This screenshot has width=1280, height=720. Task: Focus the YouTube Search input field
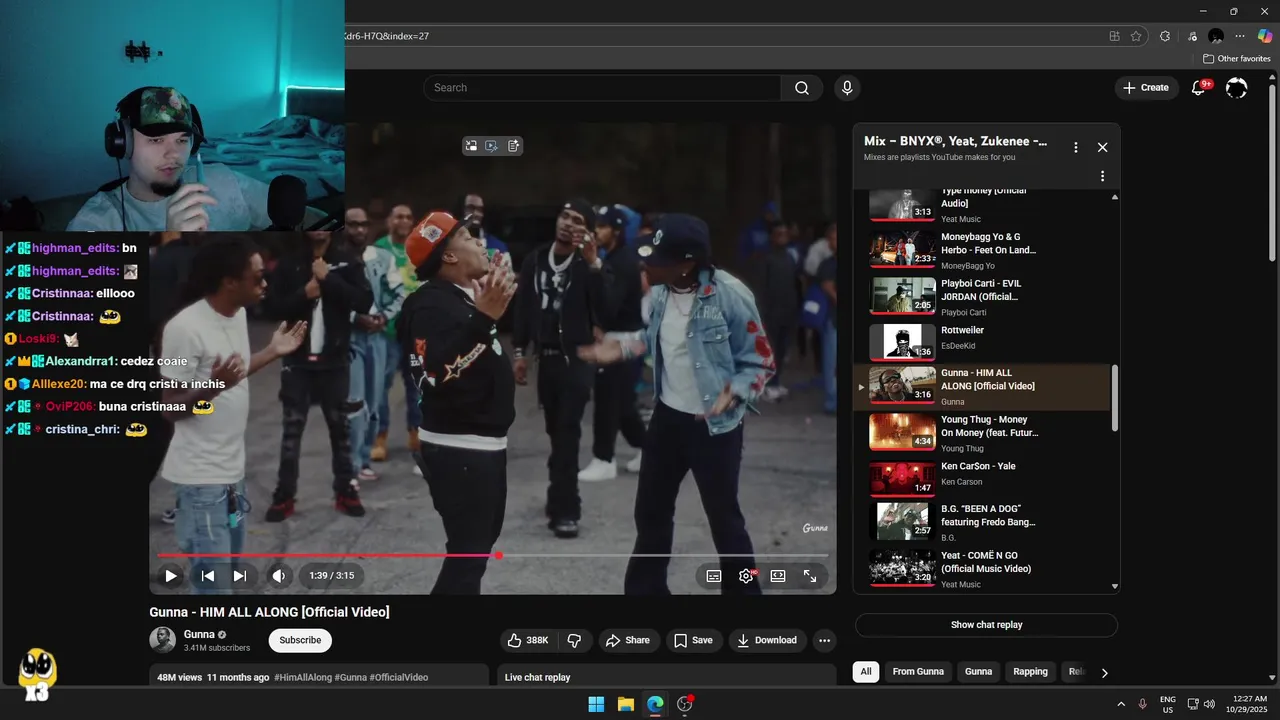[x=602, y=88]
